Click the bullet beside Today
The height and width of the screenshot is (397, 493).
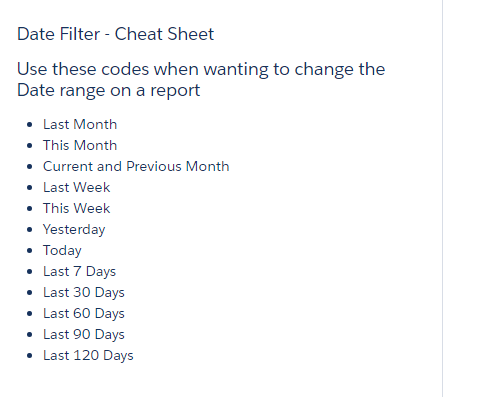30,251
